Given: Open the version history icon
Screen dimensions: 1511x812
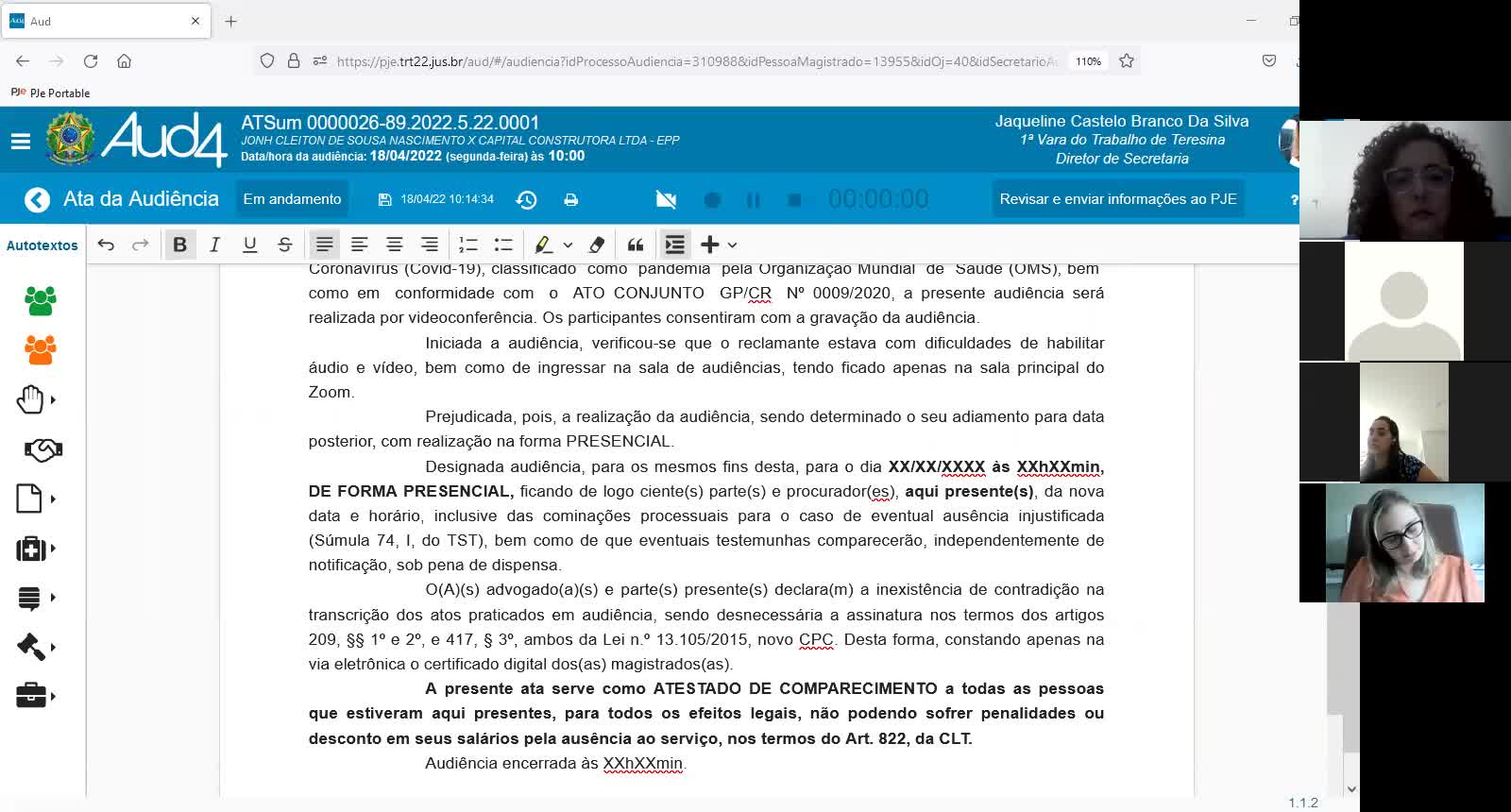Looking at the screenshot, I should pos(526,199).
